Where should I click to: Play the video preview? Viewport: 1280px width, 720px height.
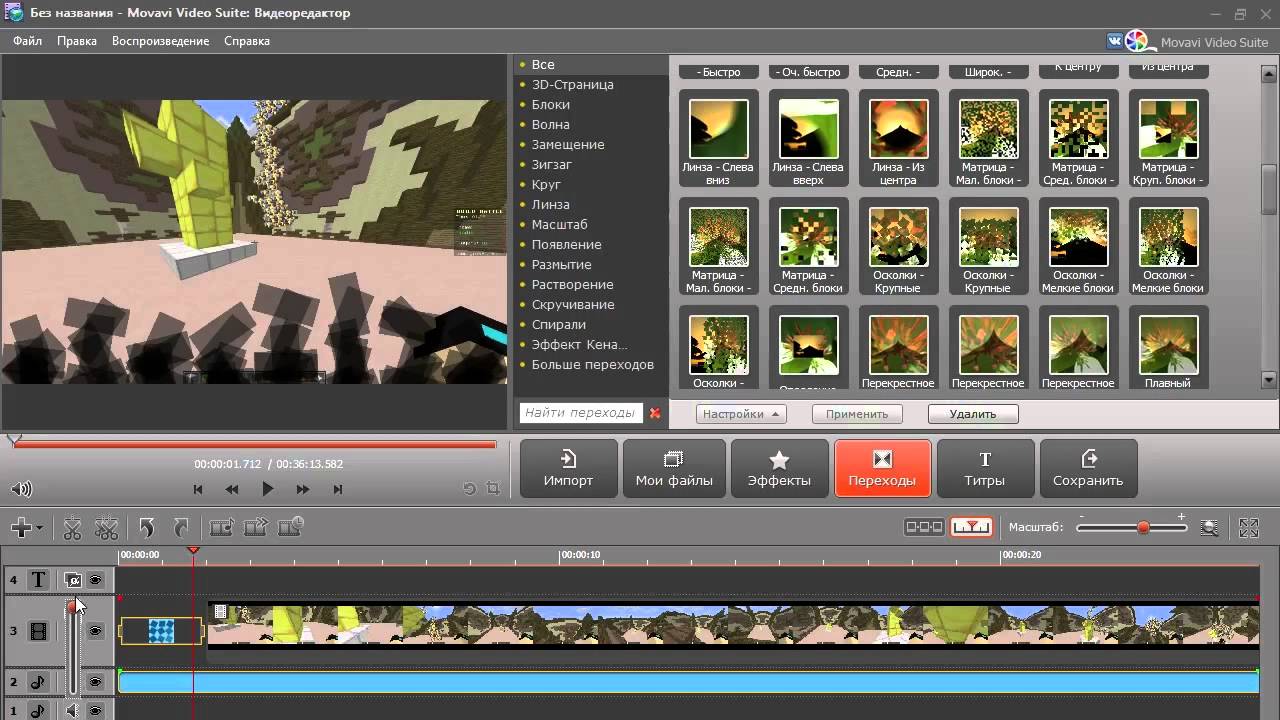267,489
